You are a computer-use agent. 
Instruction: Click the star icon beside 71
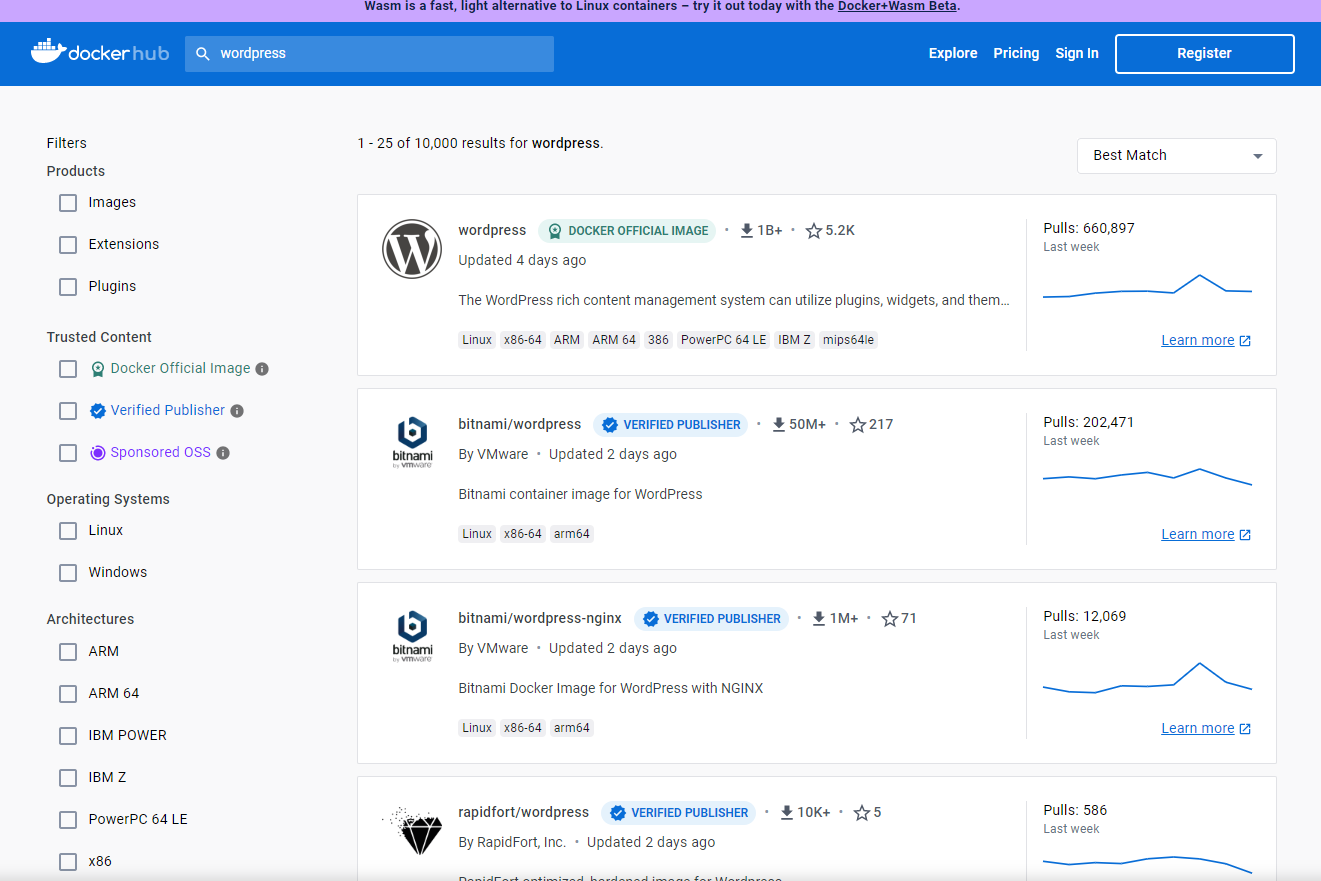click(x=890, y=619)
